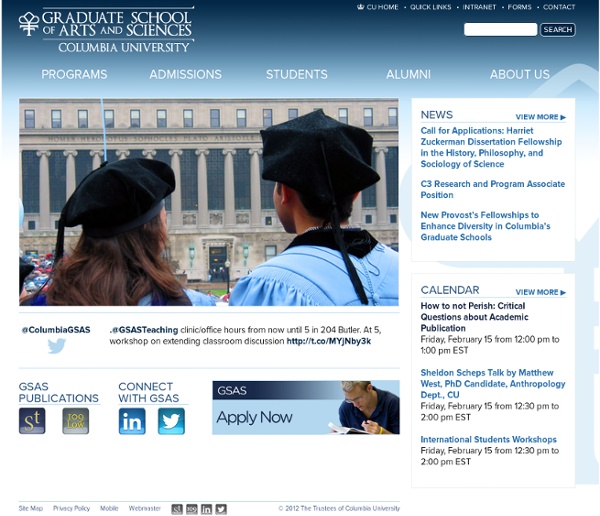Open the Twitter icon under Connect with GSAS
This screenshot has width=600, height=516.
click(x=171, y=421)
